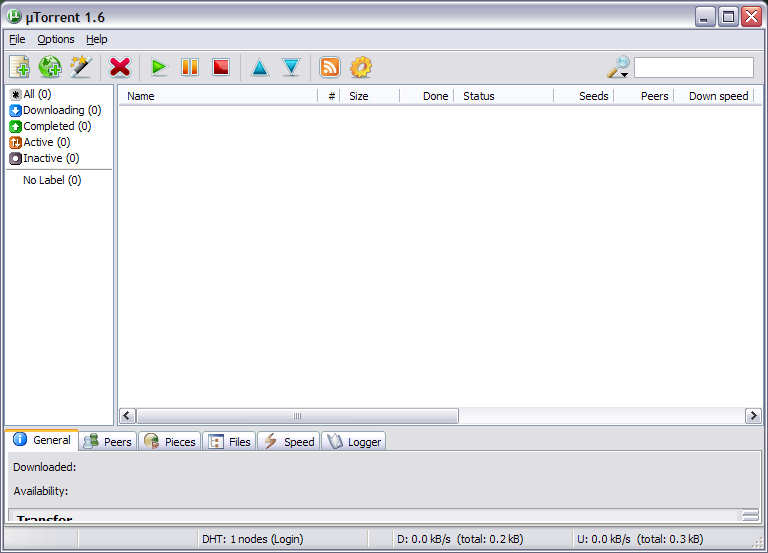Image resolution: width=768 pixels, height=553 pixels.
Task: Switch to the Logger tab
Action: click(x=354, y=441)
